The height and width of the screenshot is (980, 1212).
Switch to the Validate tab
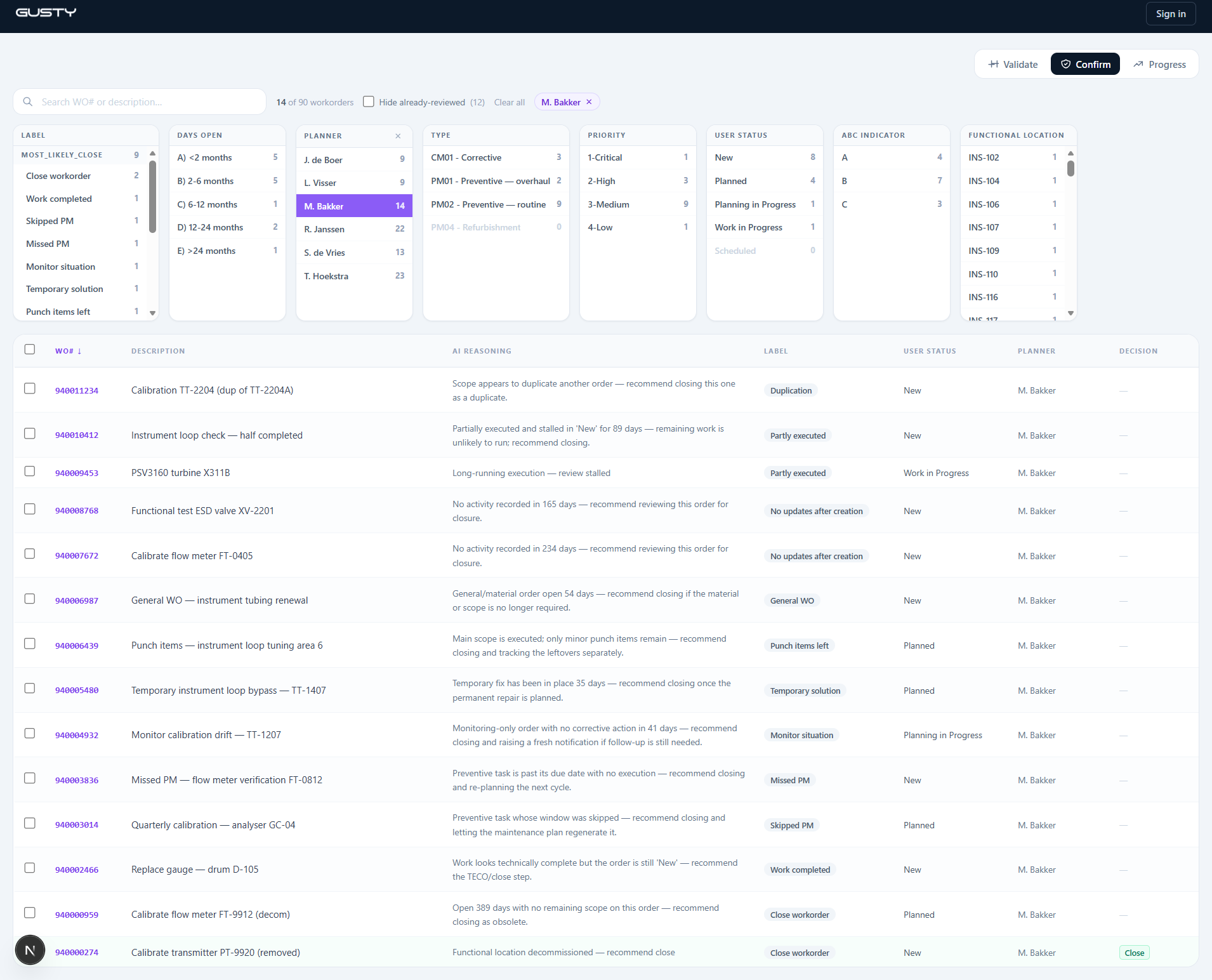(x=1013, y=64)
